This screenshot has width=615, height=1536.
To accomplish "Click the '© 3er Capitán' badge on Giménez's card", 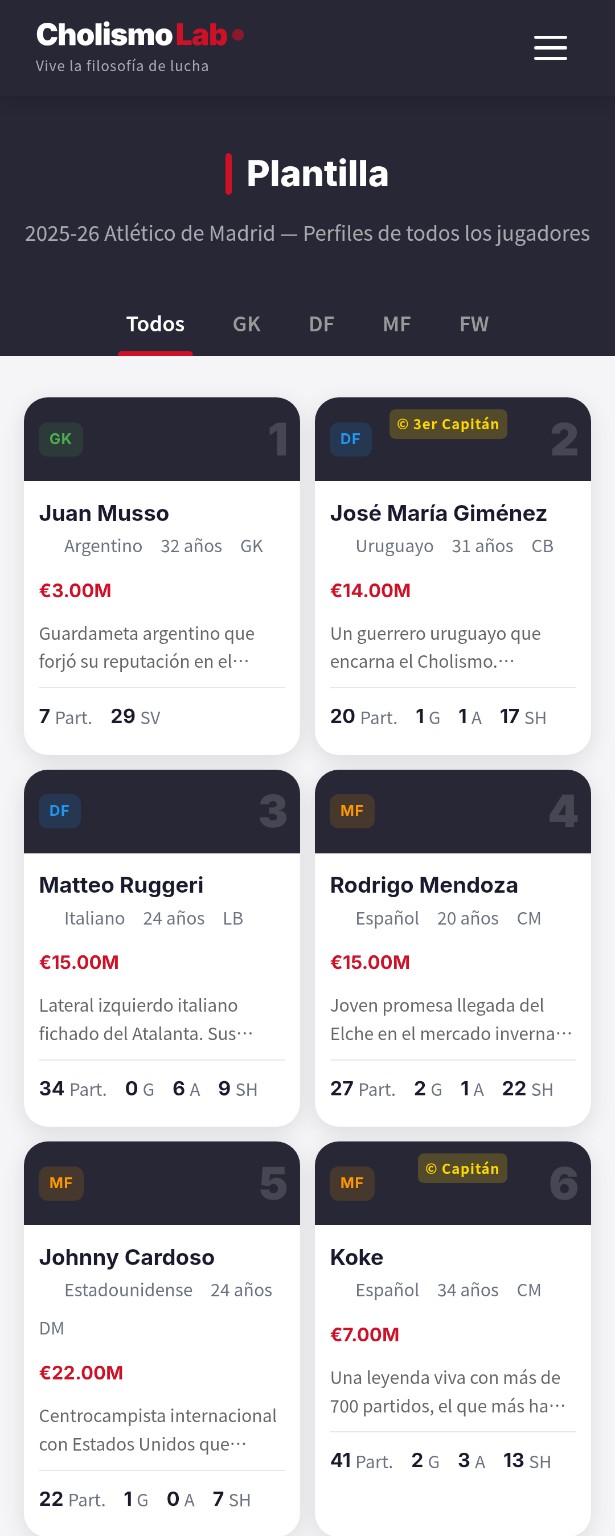I will 448,423.
